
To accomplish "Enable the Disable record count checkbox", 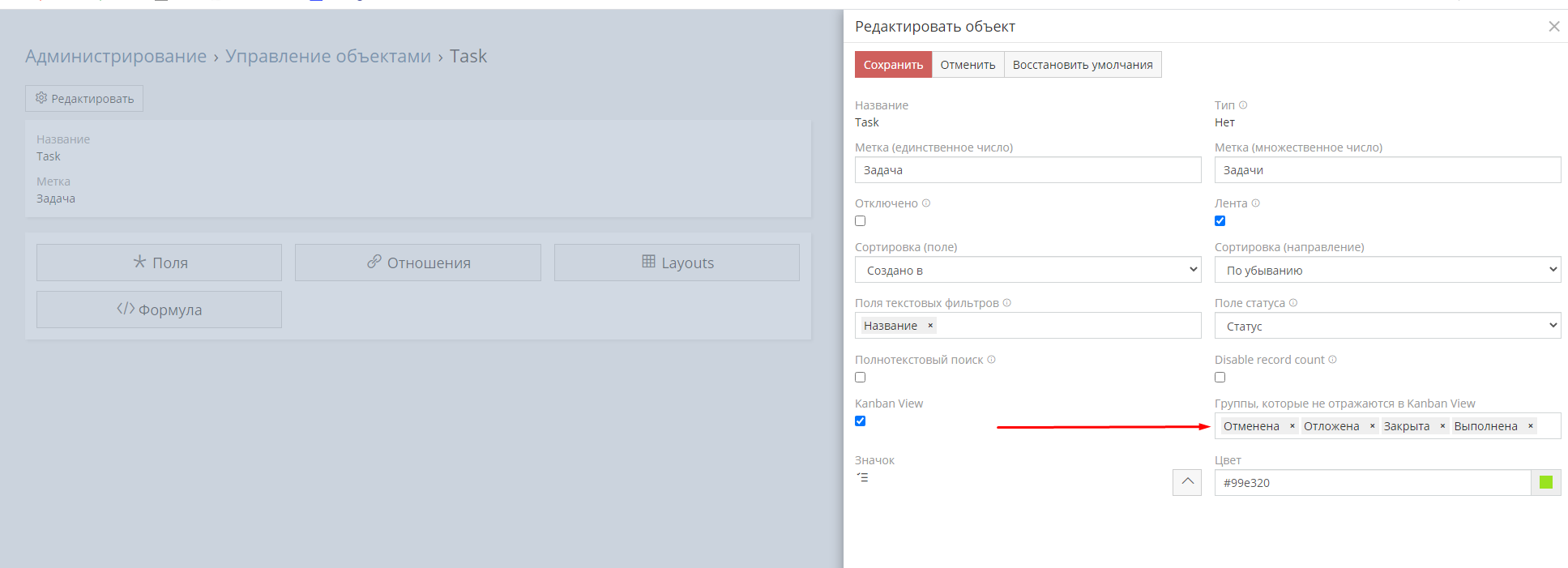I will (x=1220, y=378).
